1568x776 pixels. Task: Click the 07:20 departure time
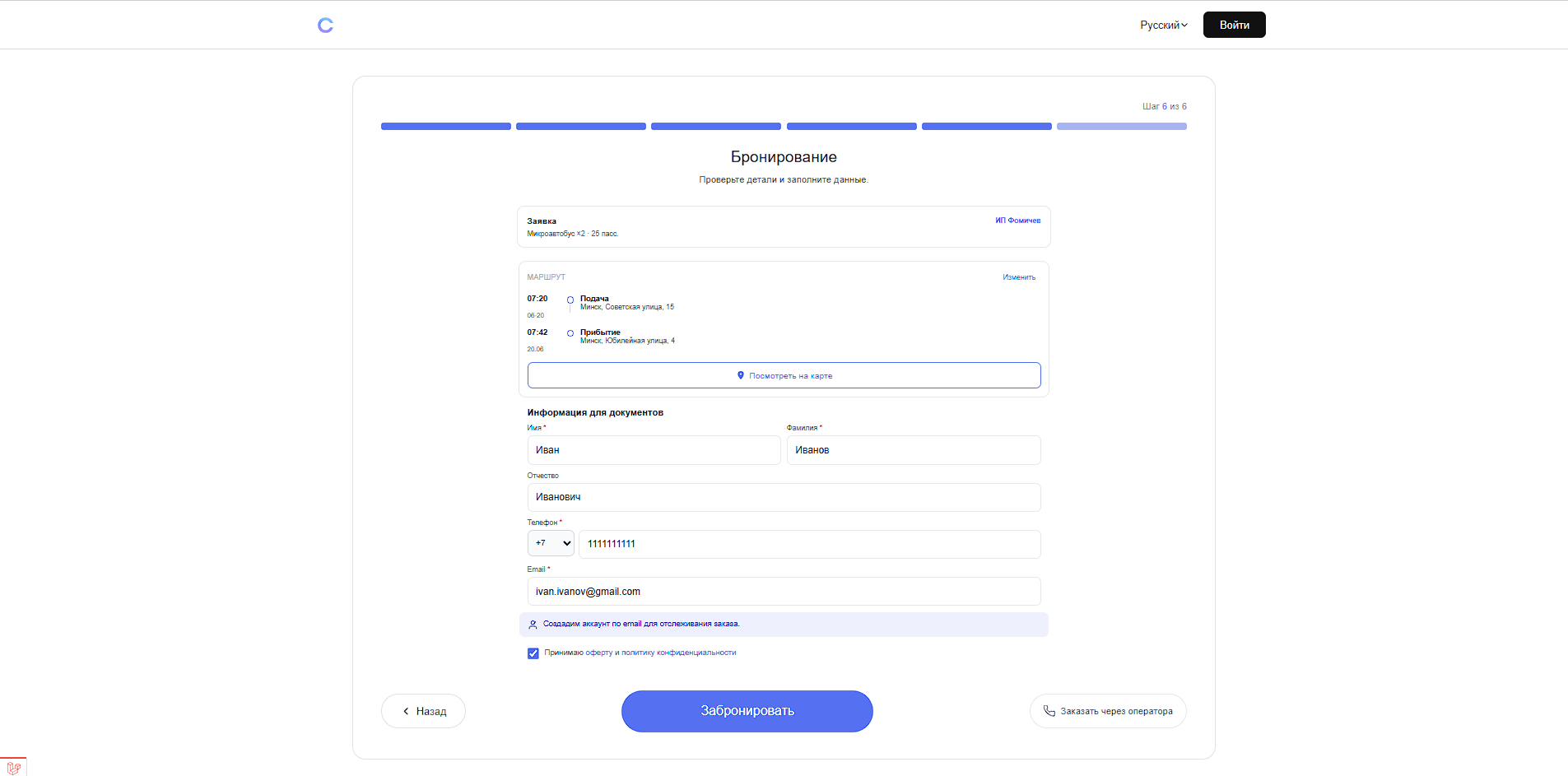pos(537,299)
